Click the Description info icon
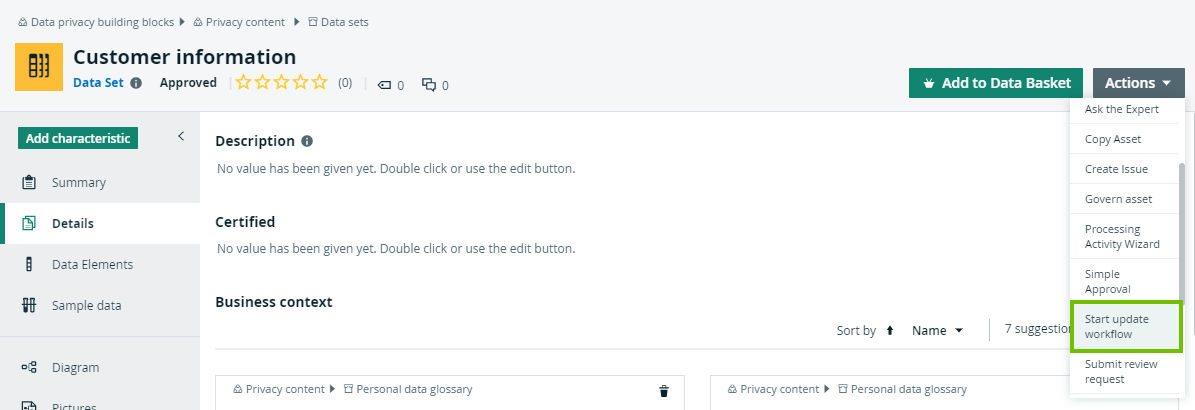Image resolution: width=1195 pixels, height=410 pixels. 307,141
